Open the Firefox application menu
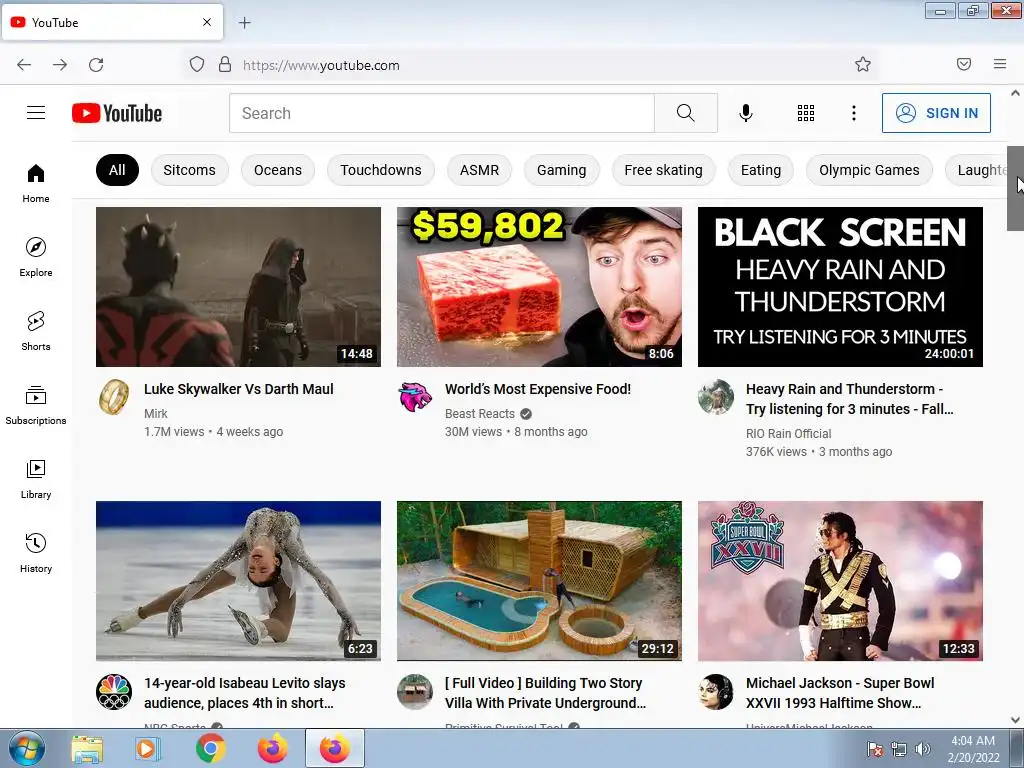The width and height of the screenshot is (1024, 768). click(x=1000, y=64)
